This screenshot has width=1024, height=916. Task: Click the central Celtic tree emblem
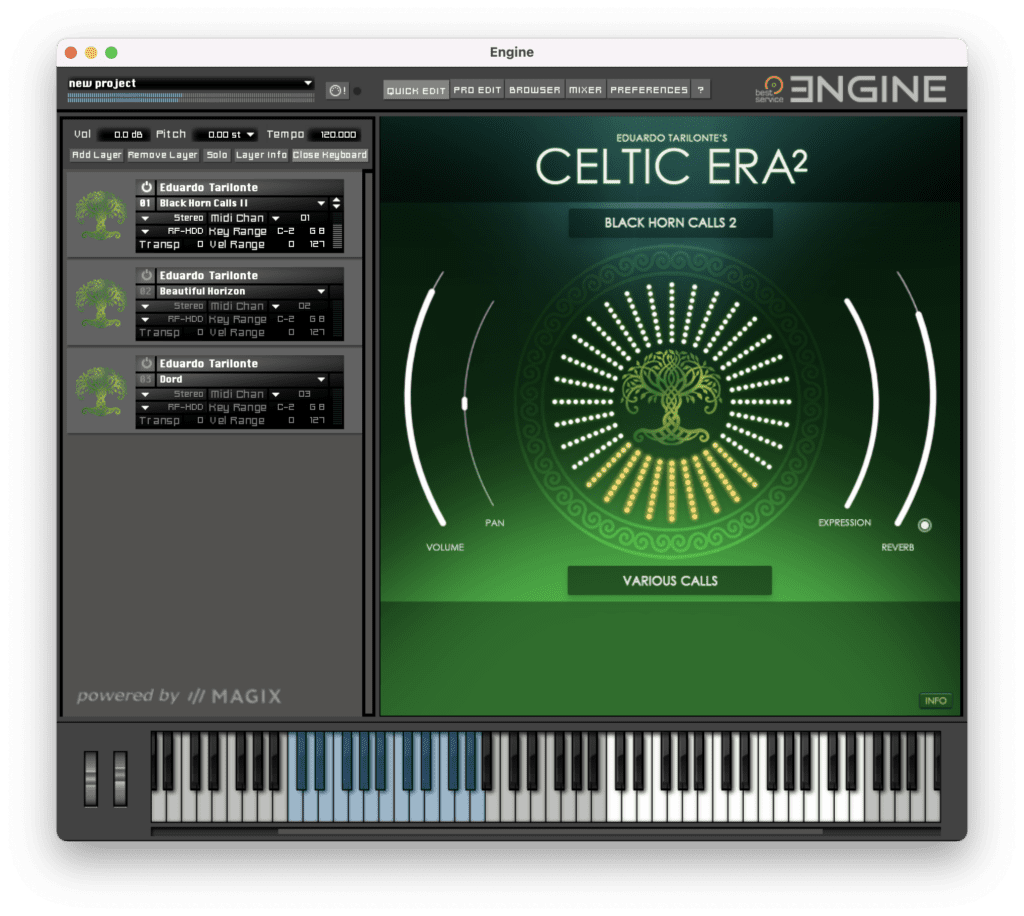pyautogui.click(x=671, y=398)
